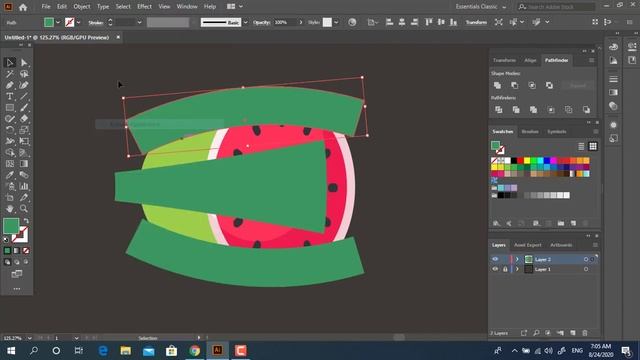This screenshot has width=640, height=360.
Task: Toggle visibility of Layer 1
Action: (495, 269)
